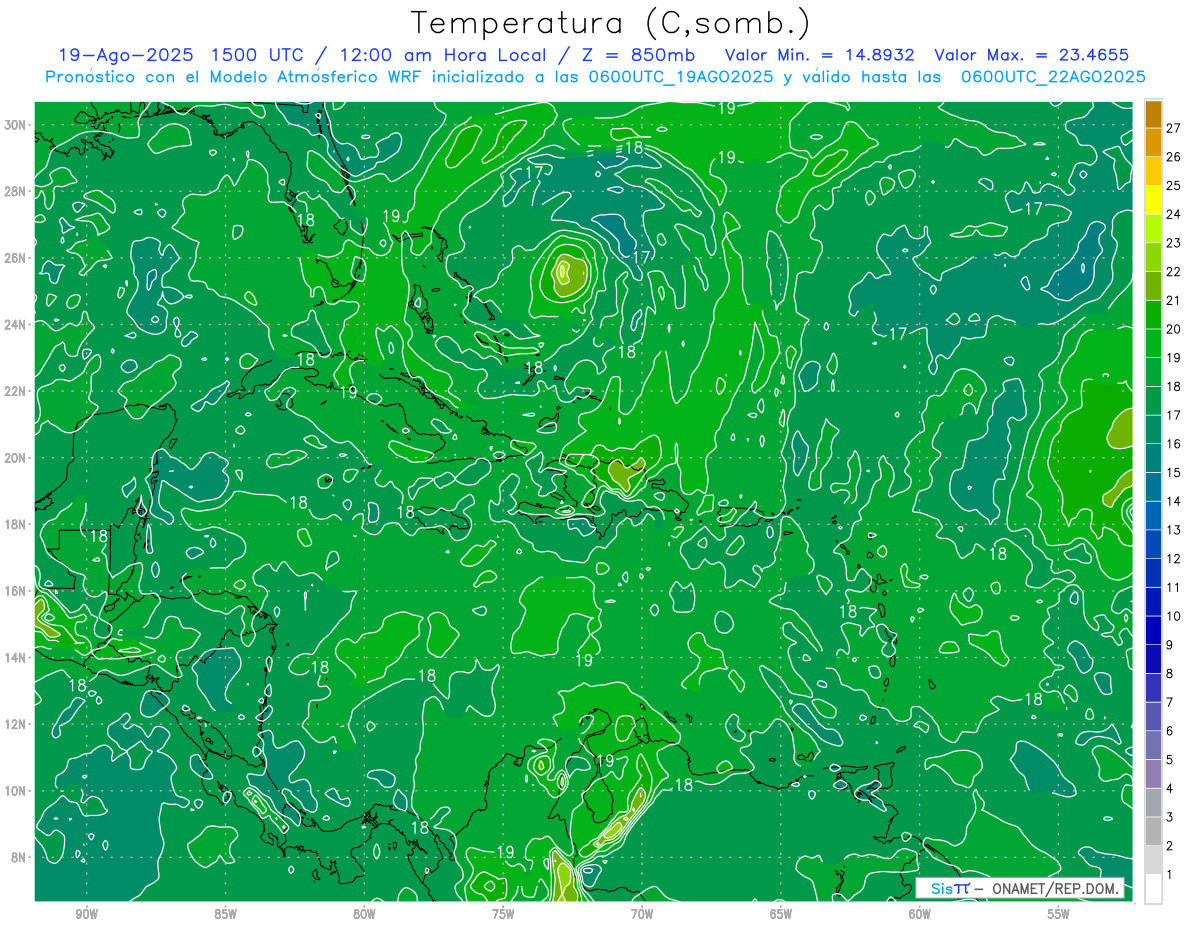This screenshot has width=1200, height=927.
Task: Click legend scale value '12'
Action: [1173, 559]
